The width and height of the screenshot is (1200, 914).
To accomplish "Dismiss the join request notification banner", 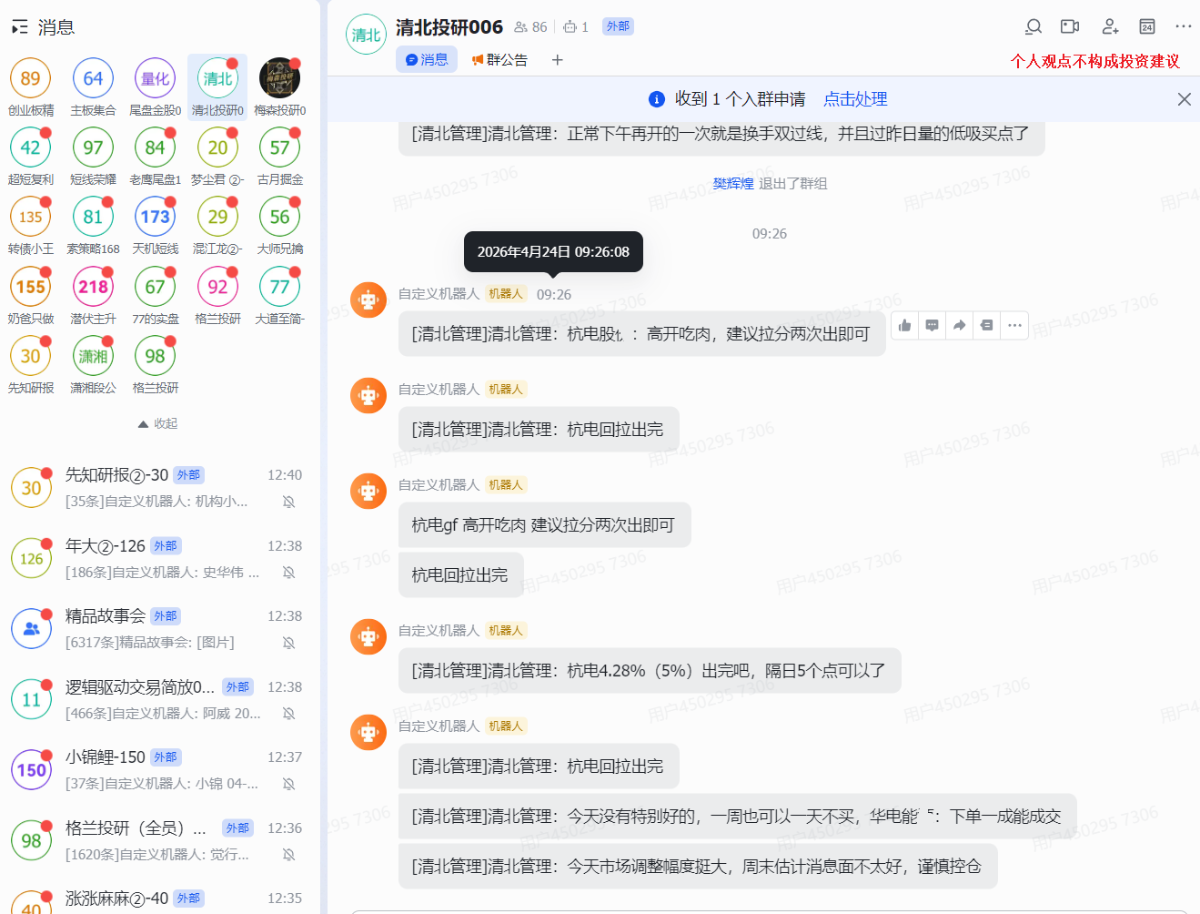I will pos(1184,99).
